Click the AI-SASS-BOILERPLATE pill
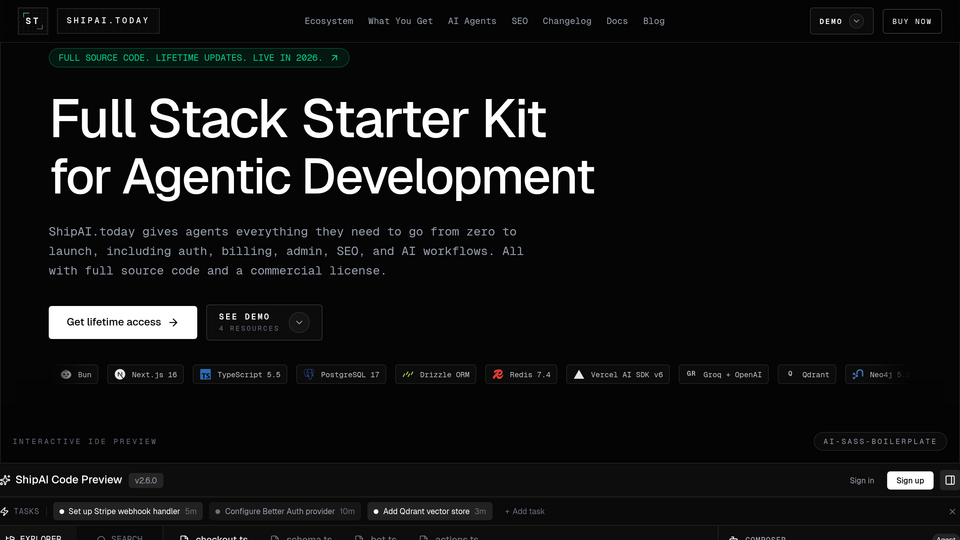The image size is (960, 540). [880, 441]
